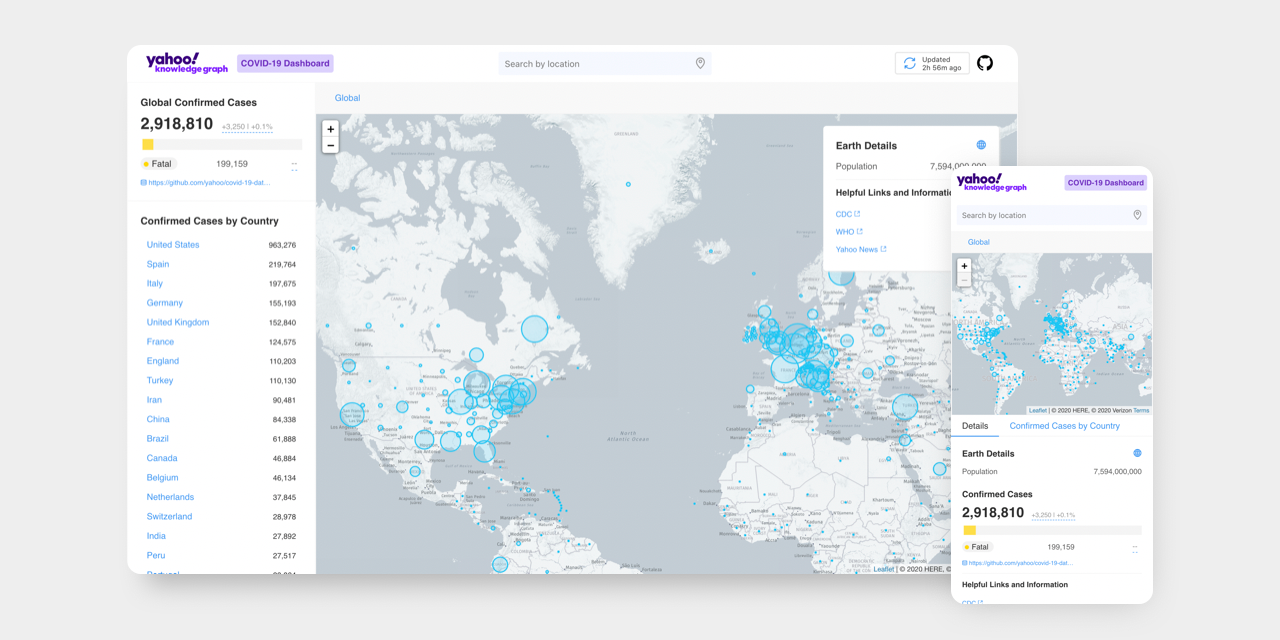Viewport: 1280px width, 640px height.
Task: Click location pin icon in mobile search
Action: point(1137,215)
